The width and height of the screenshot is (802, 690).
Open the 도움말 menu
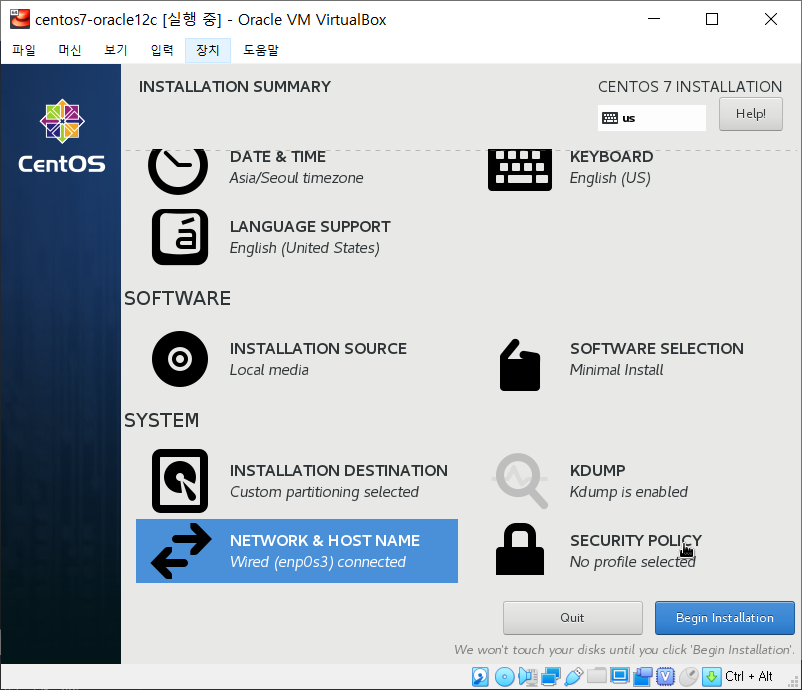[x=261, y=50]
